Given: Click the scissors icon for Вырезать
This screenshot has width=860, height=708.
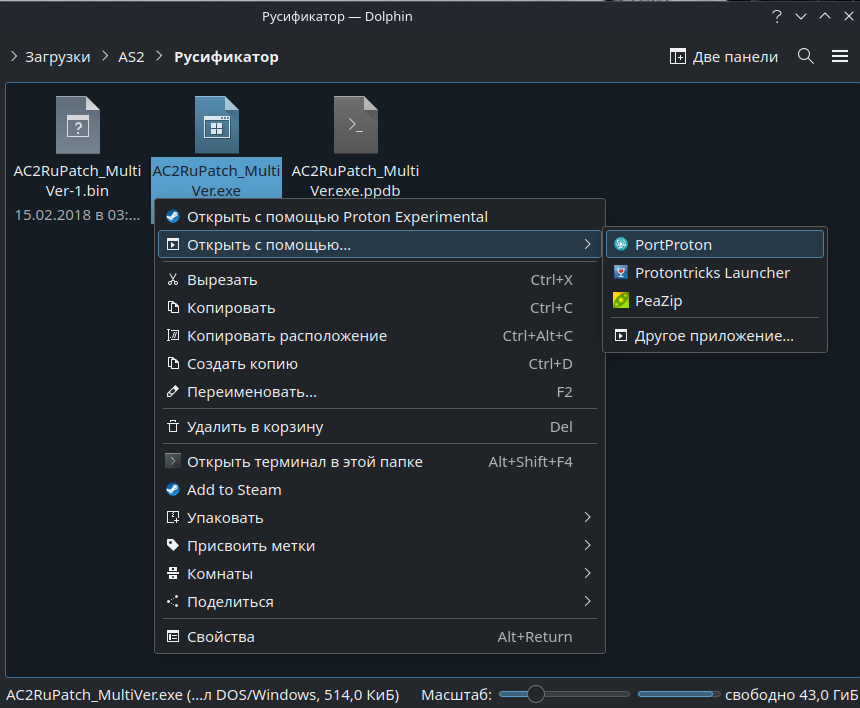Looking at the screenshot, I should click(x=173, y=280).
